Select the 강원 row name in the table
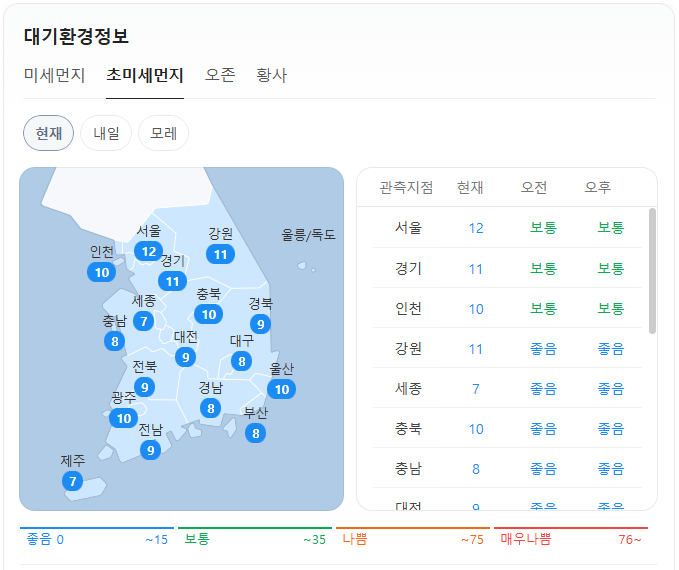 pyautogui.click(x=408, y=349)
